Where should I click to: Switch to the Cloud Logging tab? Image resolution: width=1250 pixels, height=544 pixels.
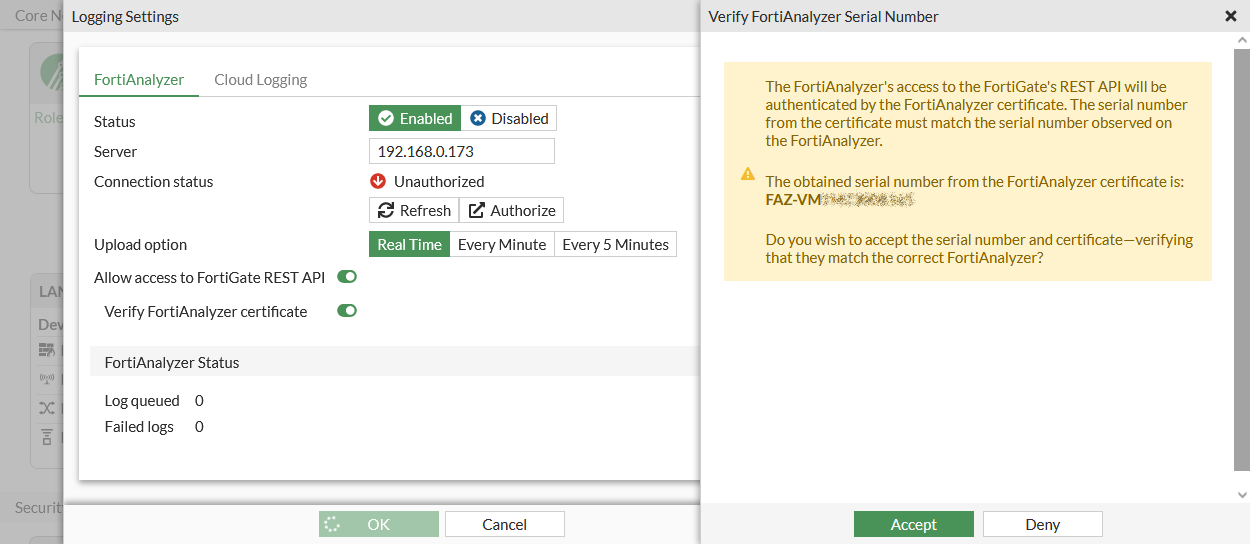(x=260, y=79)
